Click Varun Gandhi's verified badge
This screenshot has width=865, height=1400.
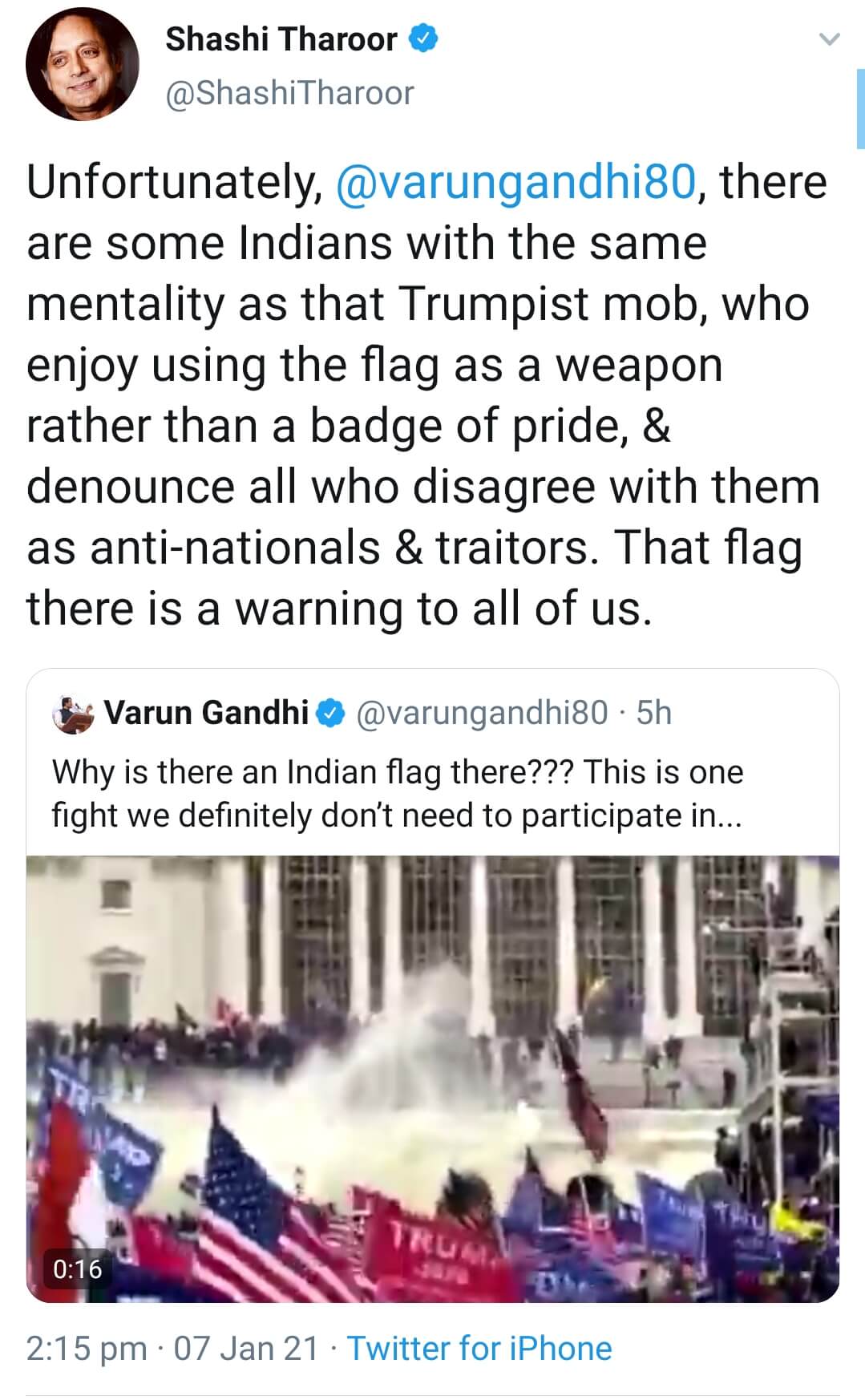(x=332, y=713)
